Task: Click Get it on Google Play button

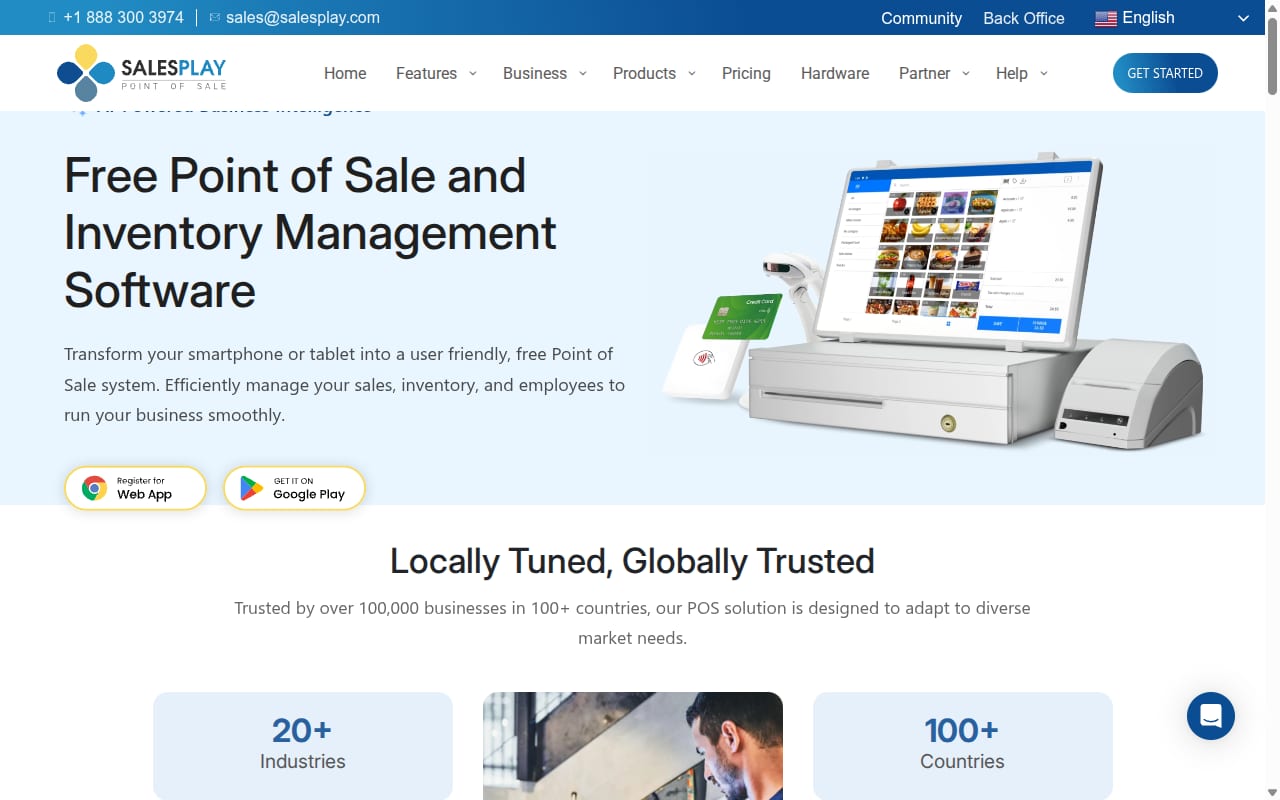Action: [294, 488]
